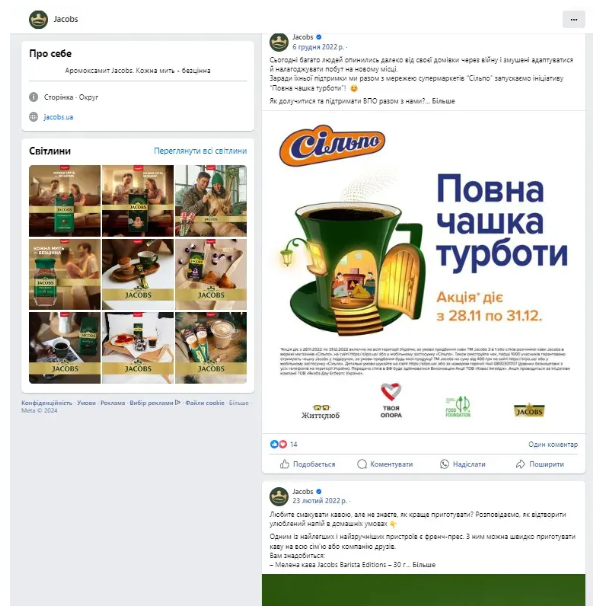This screenshot has height=615, width=602.
Task: Open the three-dots page options menu
Action: (573, 19)
